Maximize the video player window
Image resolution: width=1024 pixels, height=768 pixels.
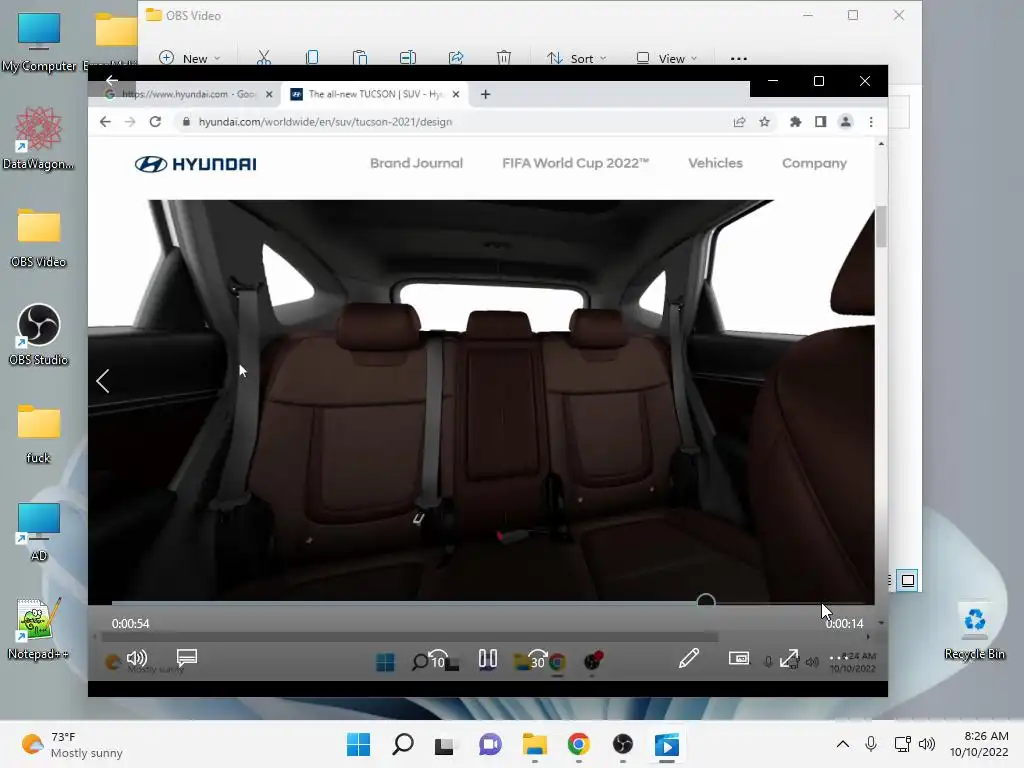click(x=819, y=81)
